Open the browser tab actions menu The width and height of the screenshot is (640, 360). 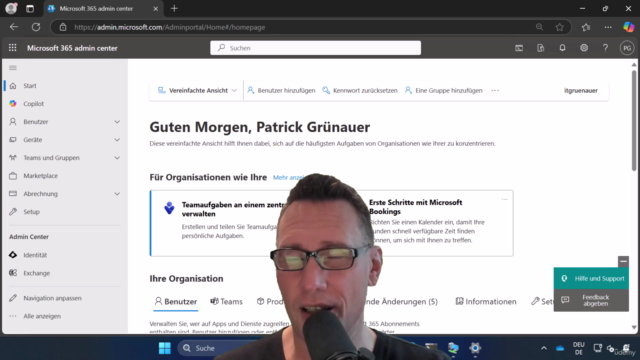[30, 9]
